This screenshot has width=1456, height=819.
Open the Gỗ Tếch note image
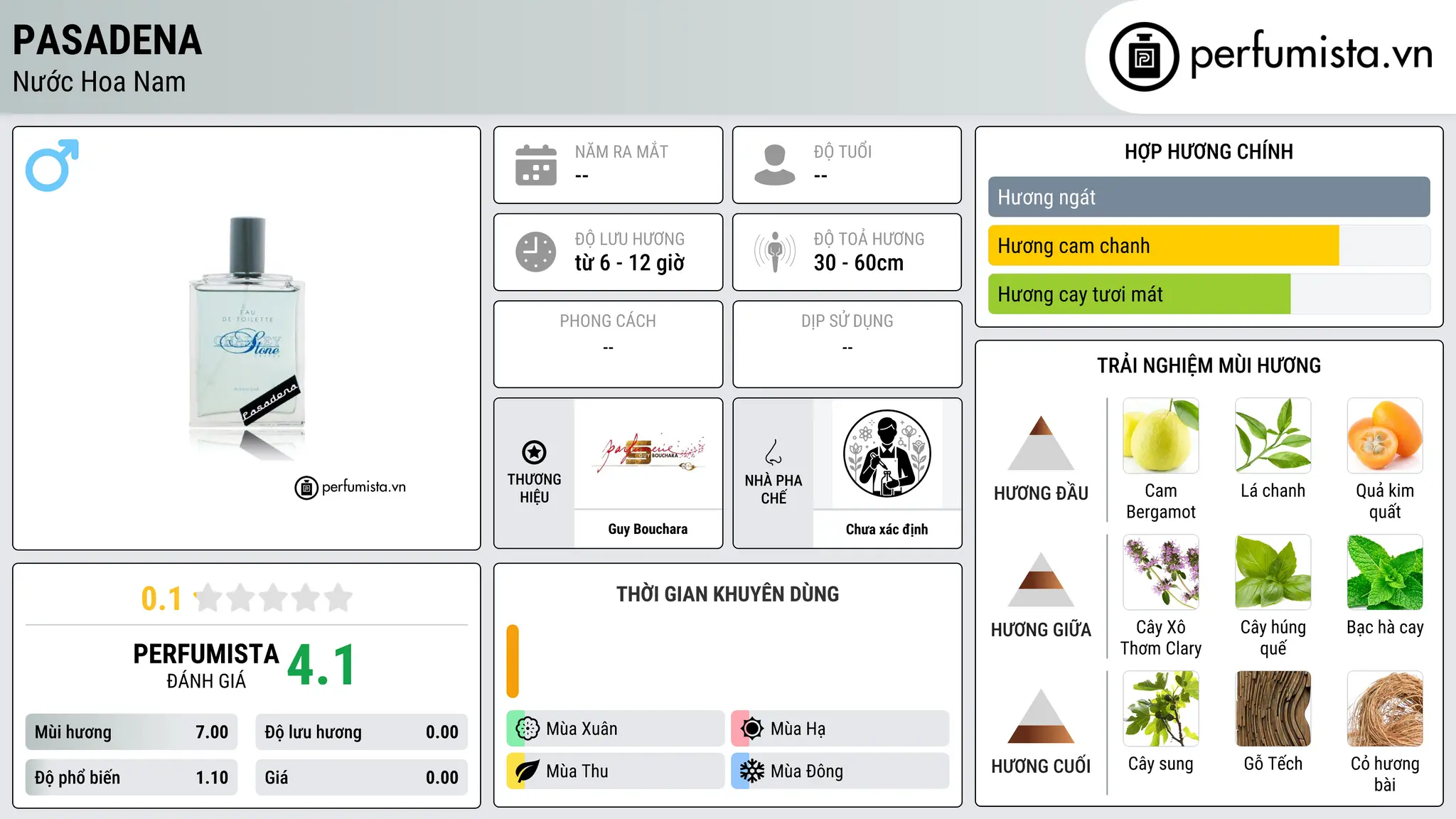[x=1273, y=709]
